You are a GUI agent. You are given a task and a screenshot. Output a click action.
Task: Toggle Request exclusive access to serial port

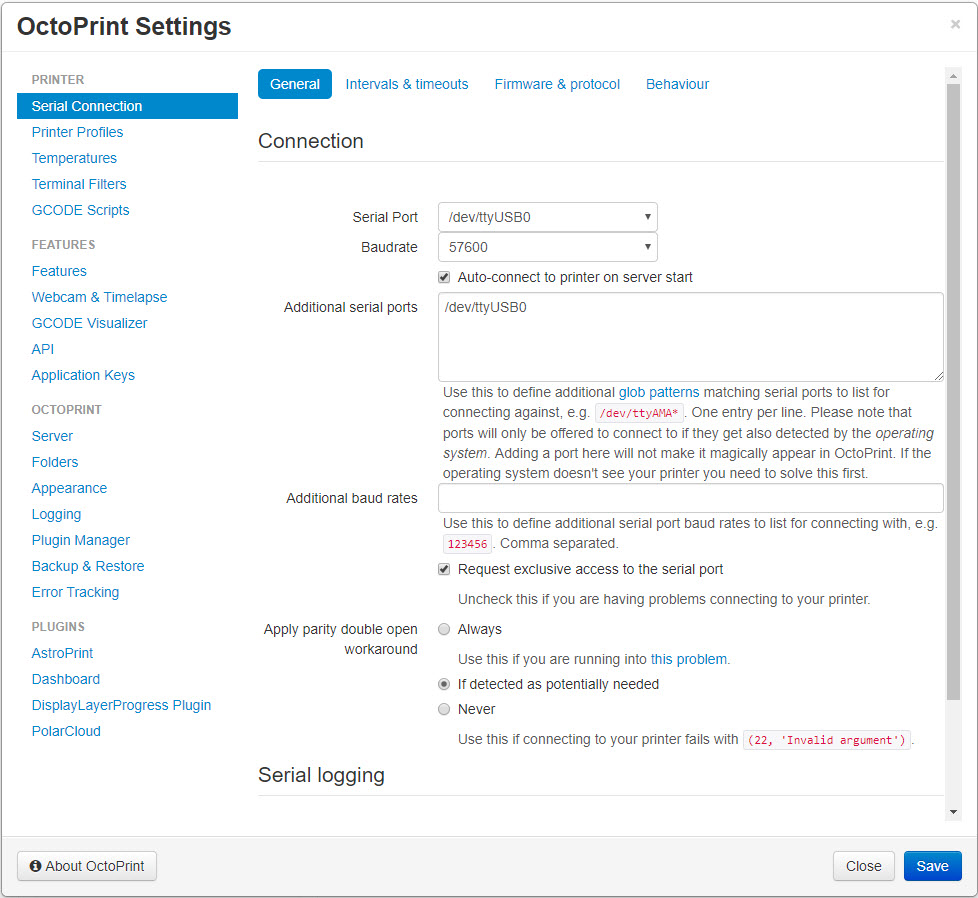point(444,569)
